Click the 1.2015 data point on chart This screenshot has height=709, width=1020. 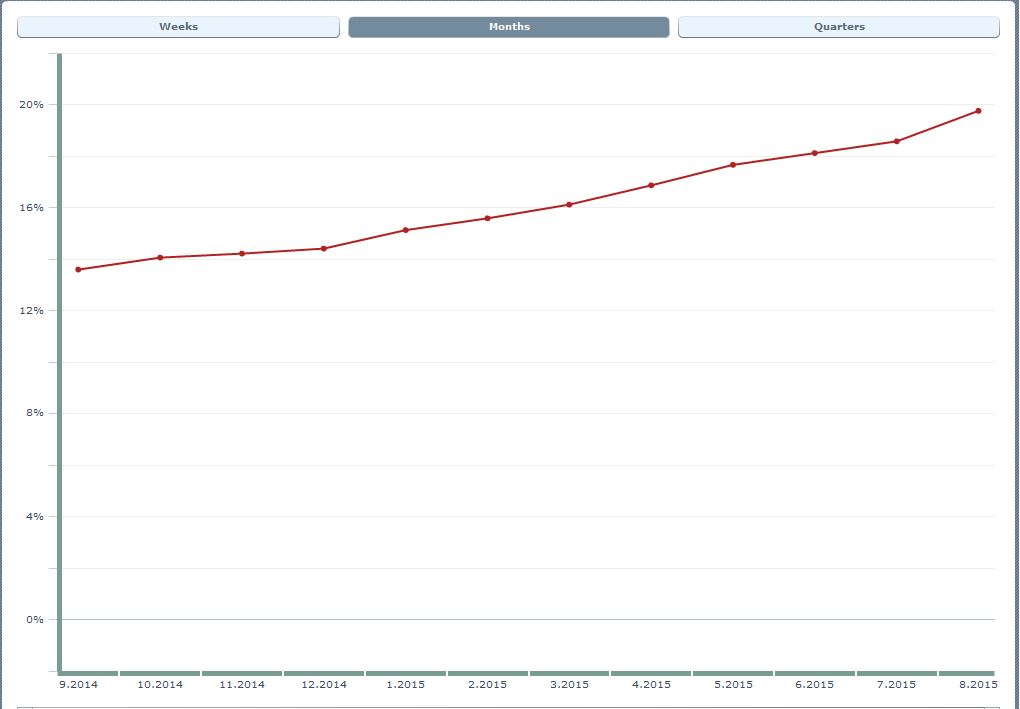405,230
